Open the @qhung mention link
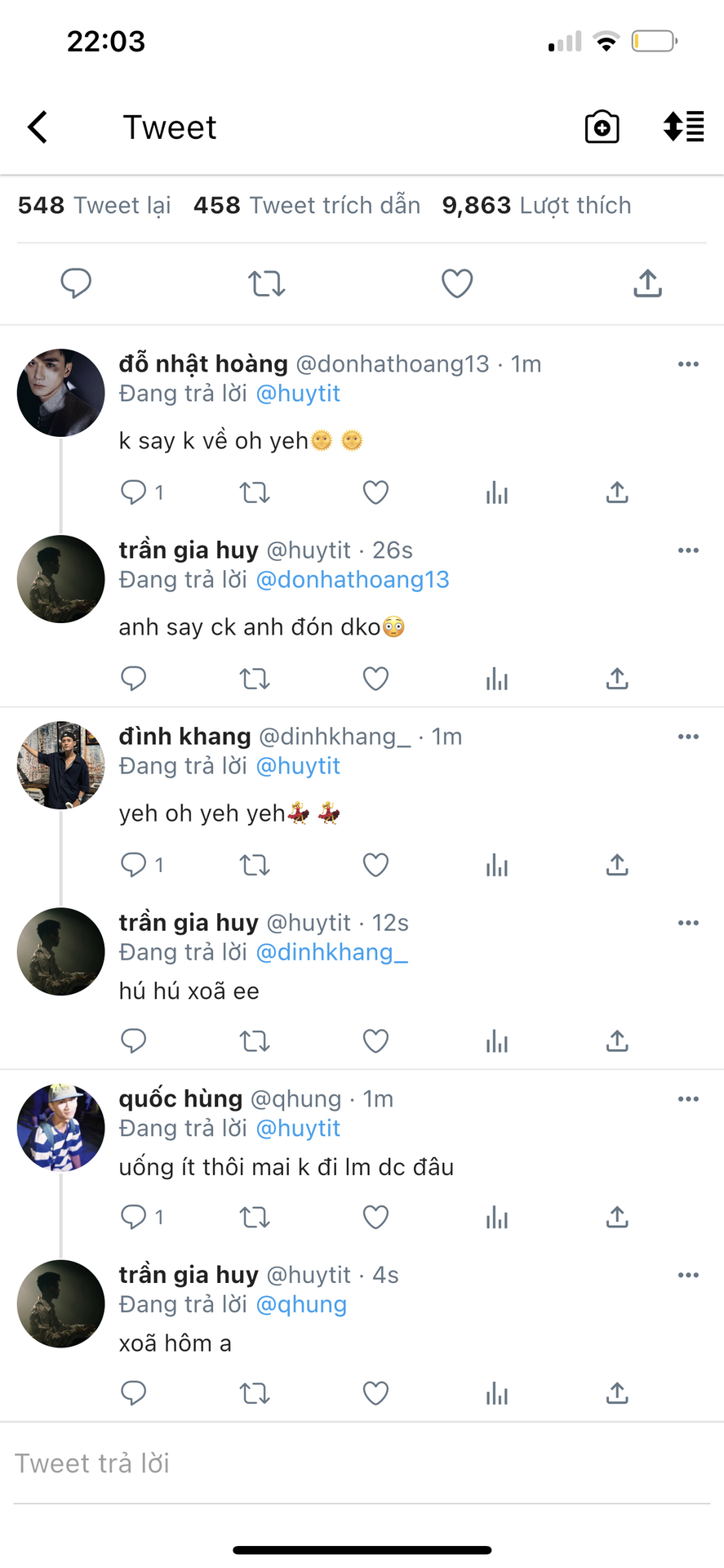 301,1304
